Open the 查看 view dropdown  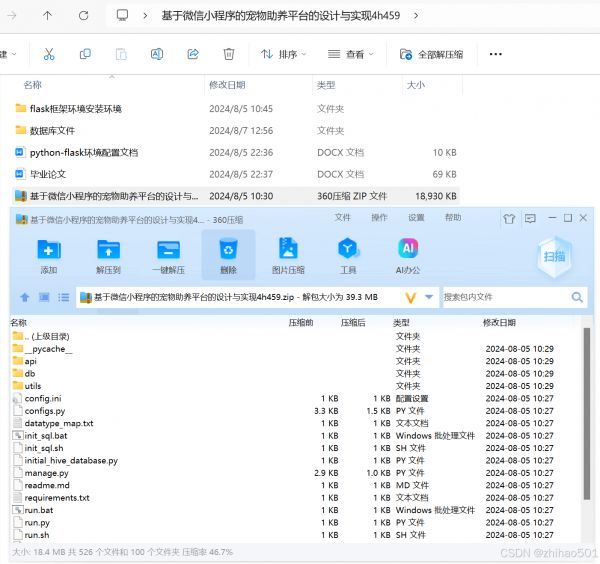click(350, 54)
